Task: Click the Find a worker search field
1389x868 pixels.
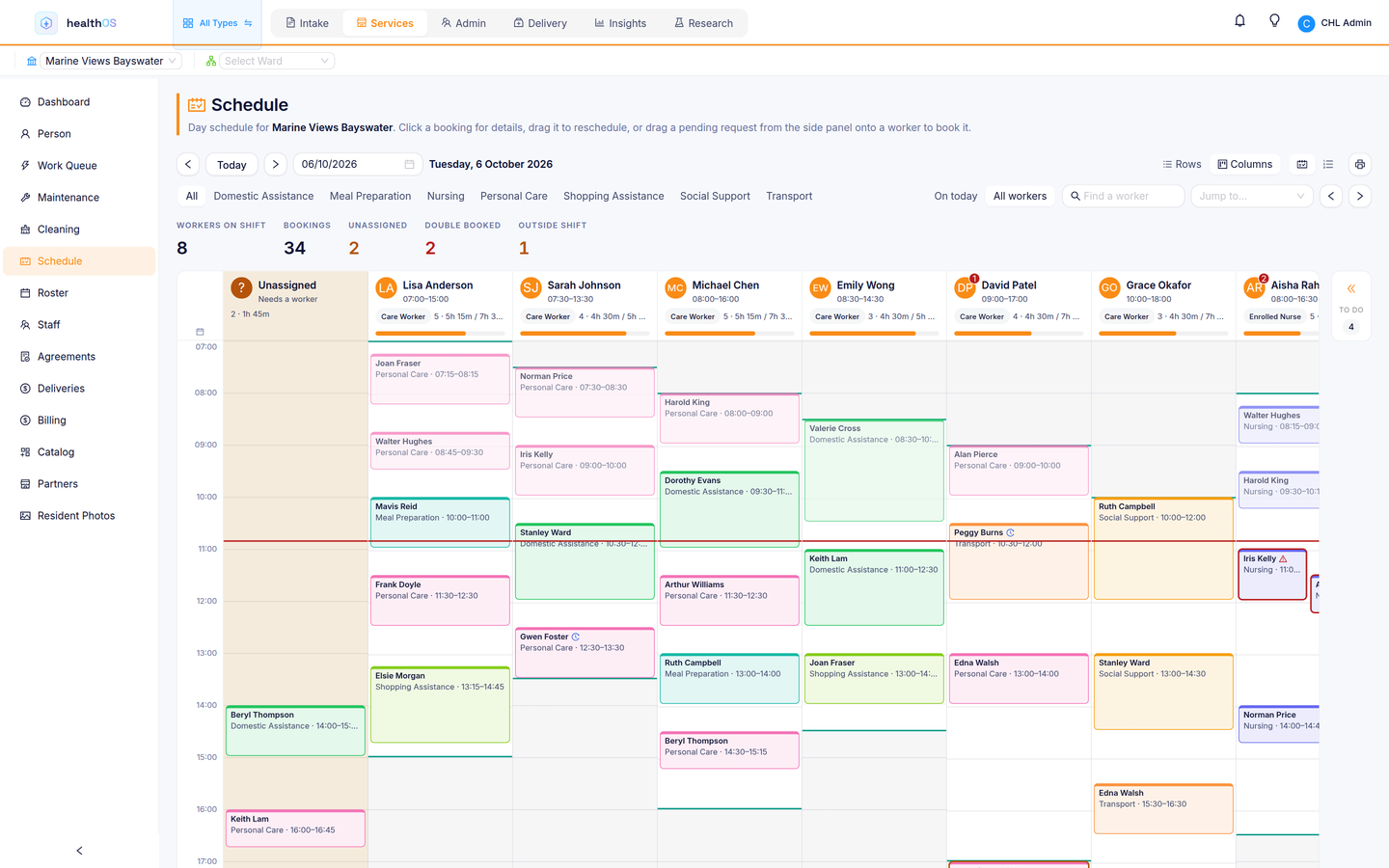Action: (x=1123, y=196)
